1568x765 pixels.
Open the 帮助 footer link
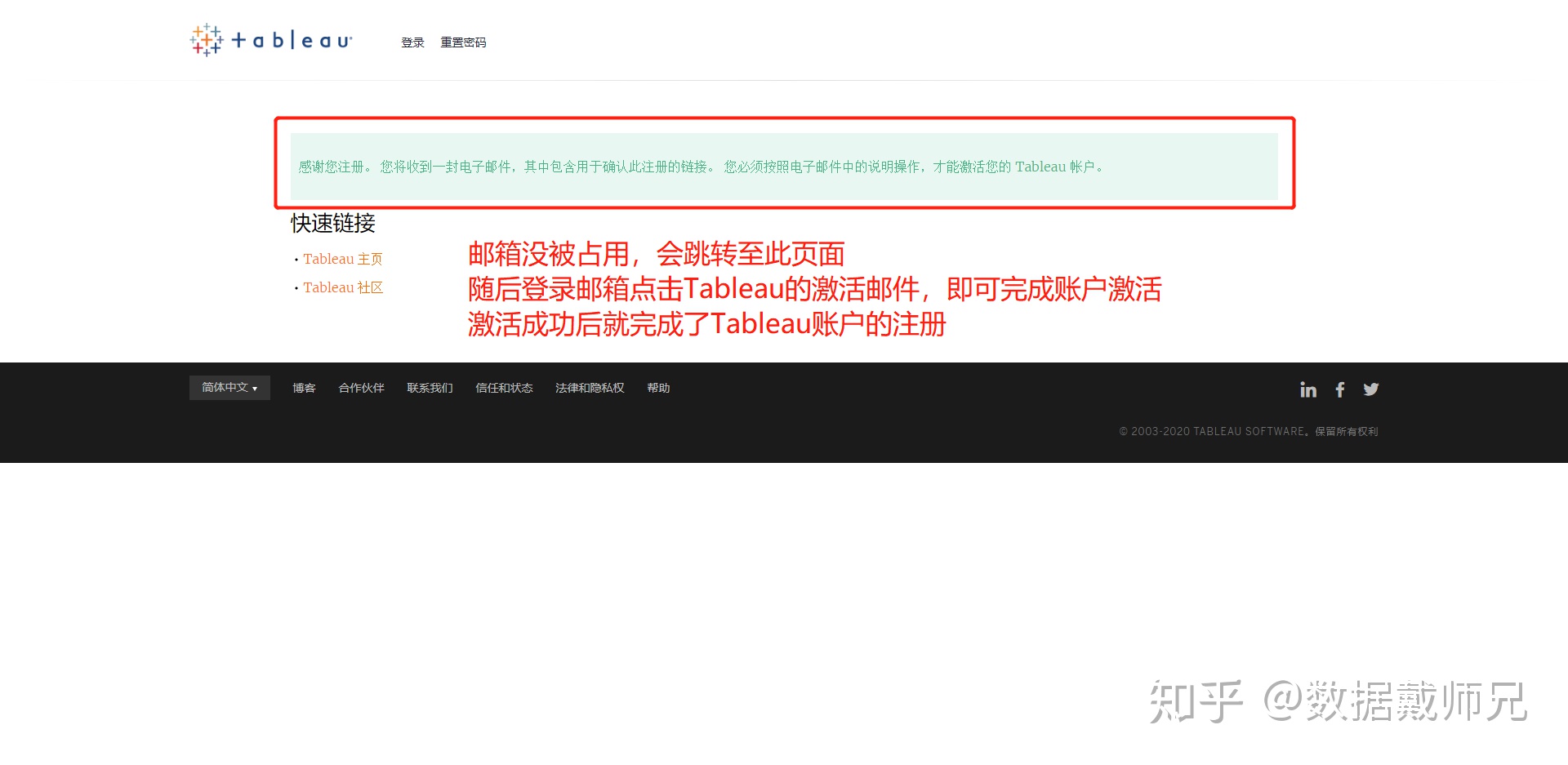point(658,388)
